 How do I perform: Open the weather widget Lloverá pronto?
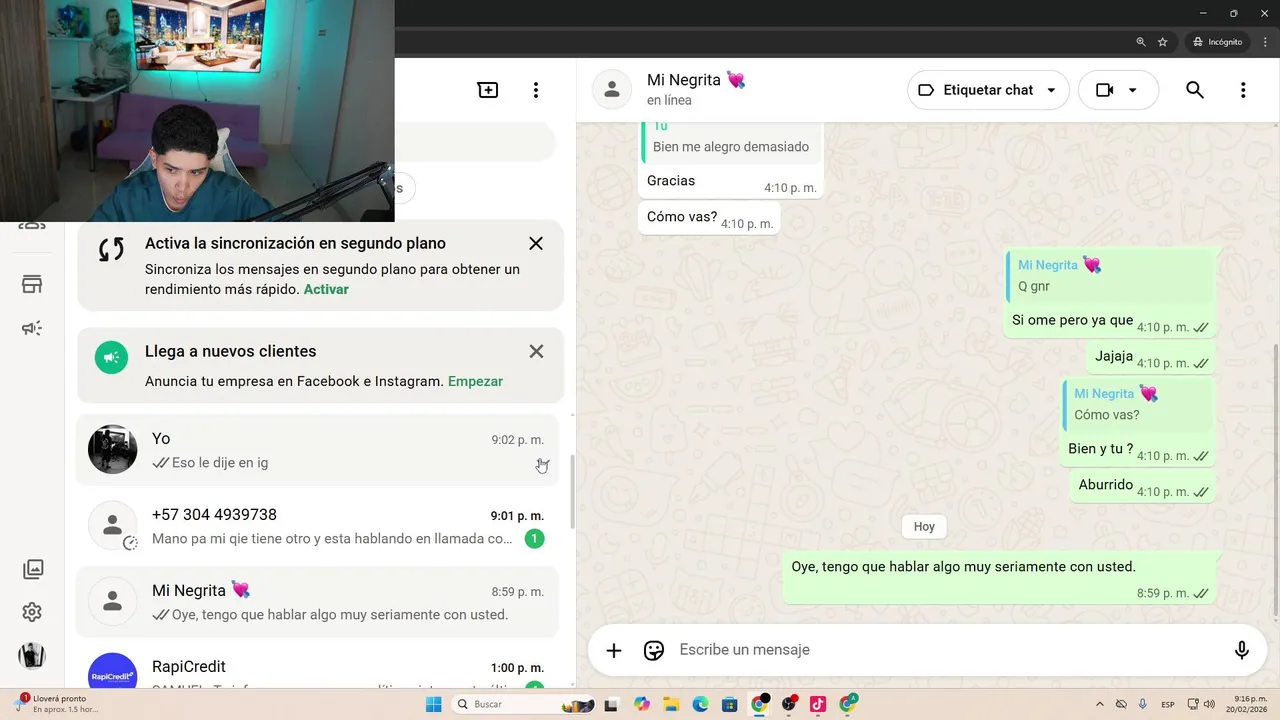click(58, 704)
